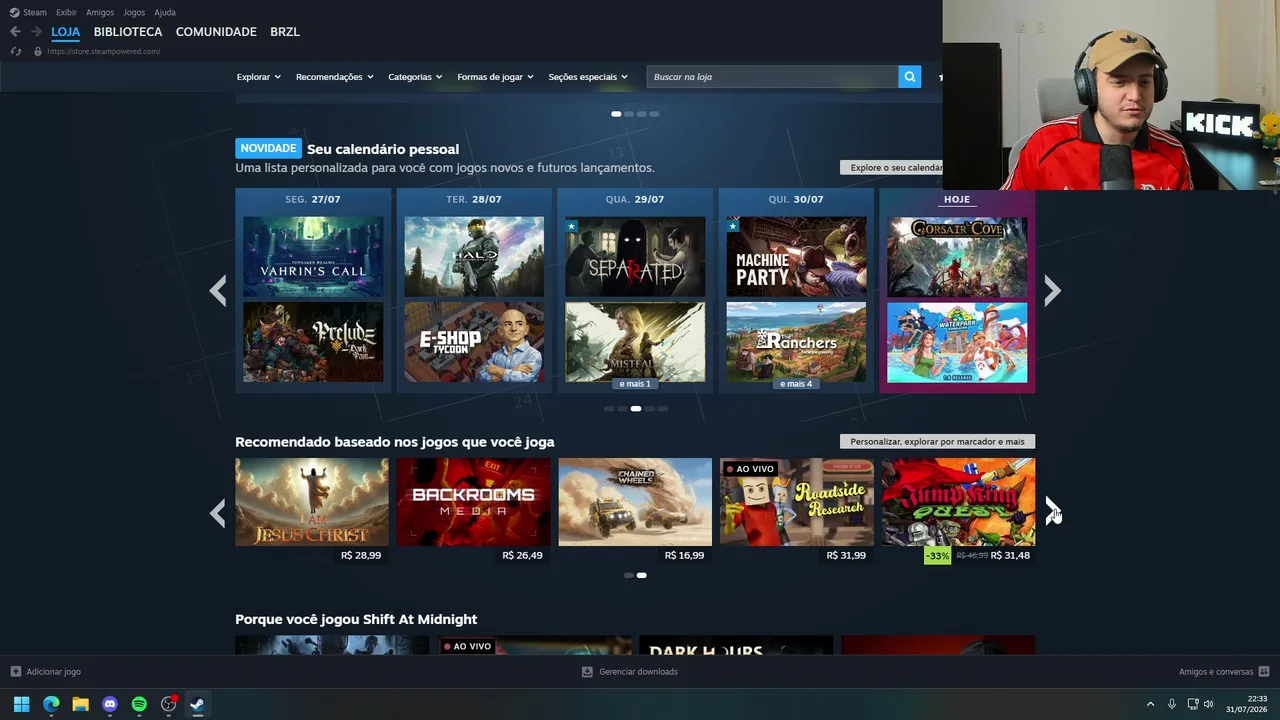This screenshot has height=720, width=1280.
Task: Click the Steam icon in the taskbar
Action: click(198, 704)
